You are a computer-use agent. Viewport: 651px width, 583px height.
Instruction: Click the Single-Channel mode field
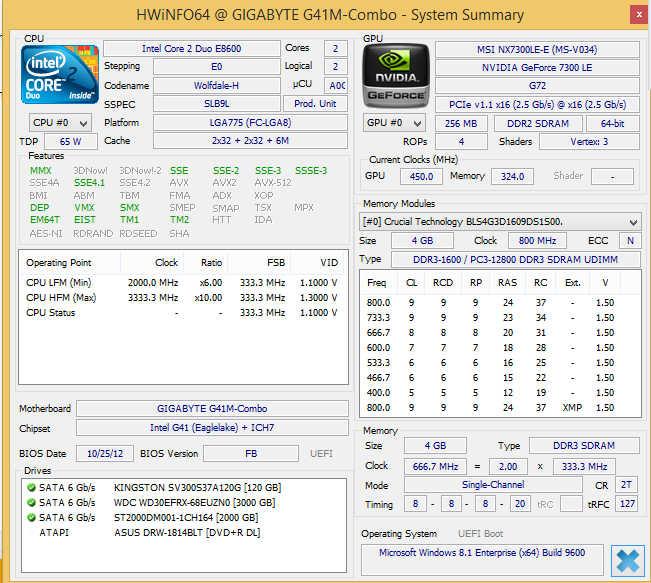493,485
